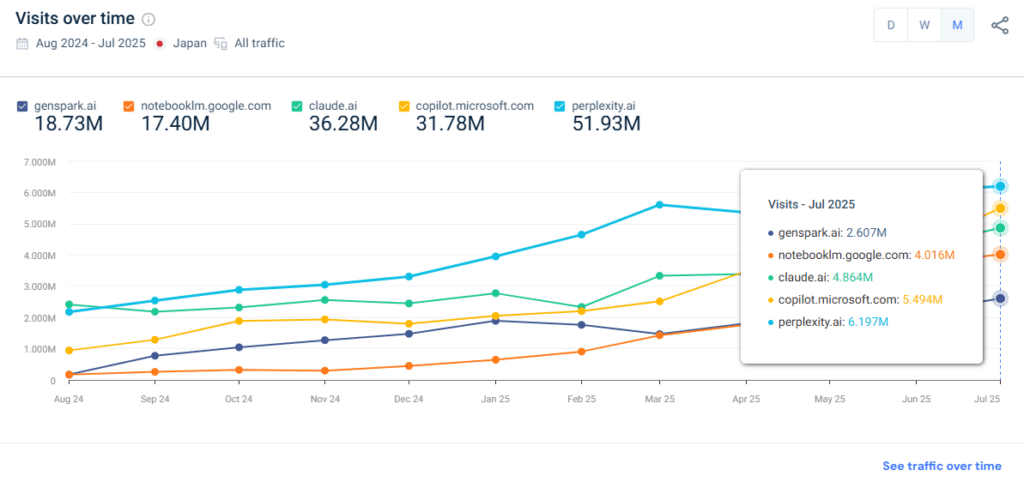This screenshot has height=482, width=1024.
Task: Click copilot.microsoft.com: 5.494M in tooltip
Action: tap(856, 299)
